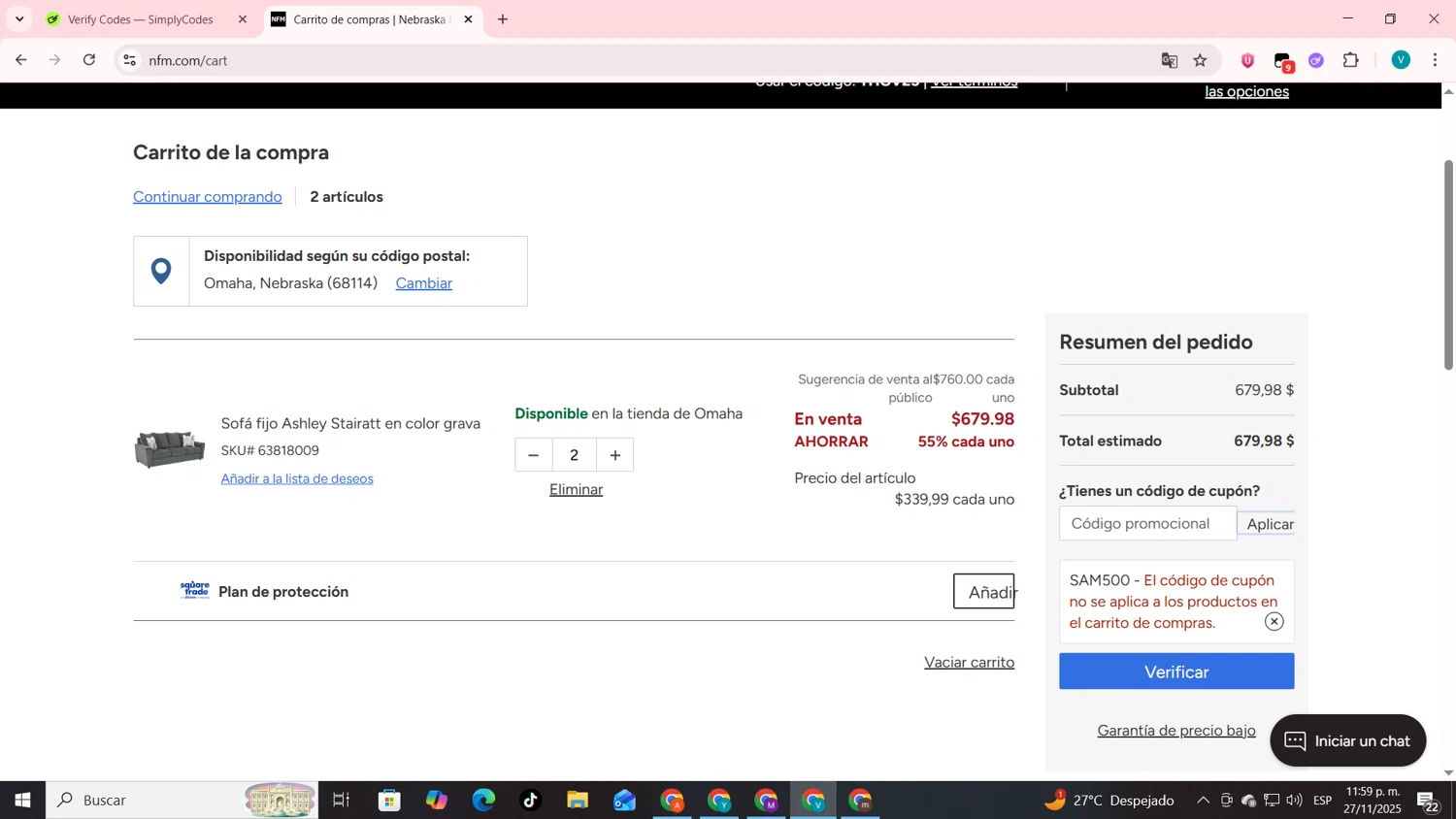Select the Carrito de compras Nebraska tab
1456x819 pixels.
371,19
